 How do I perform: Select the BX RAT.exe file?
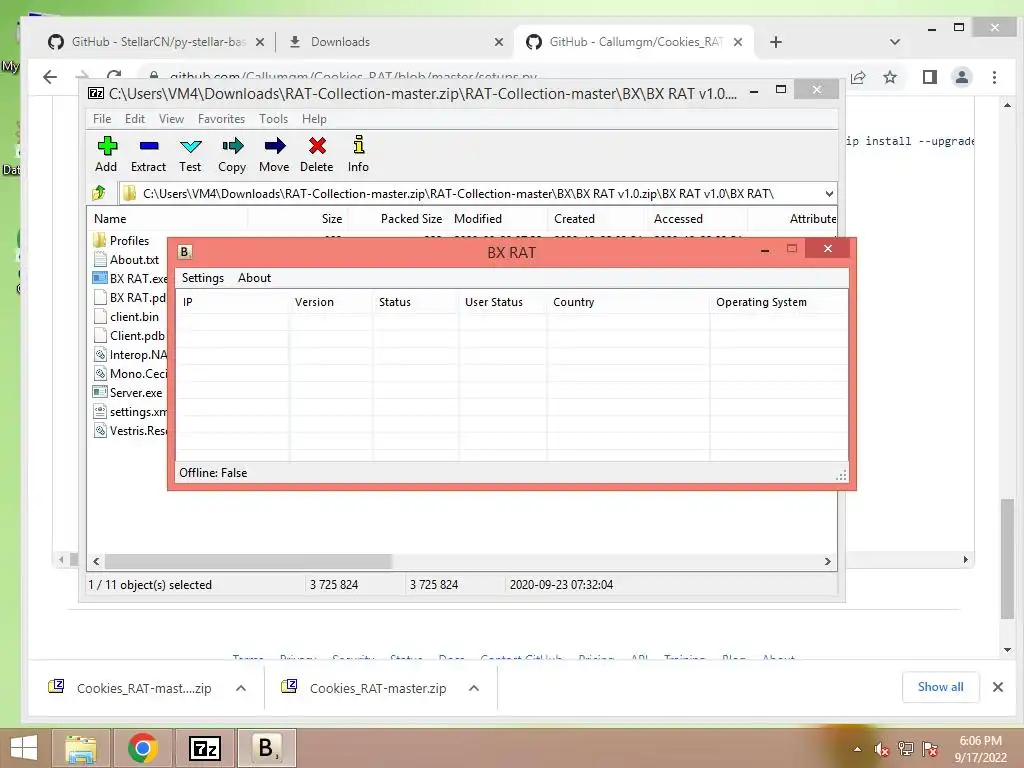[130, 278]
